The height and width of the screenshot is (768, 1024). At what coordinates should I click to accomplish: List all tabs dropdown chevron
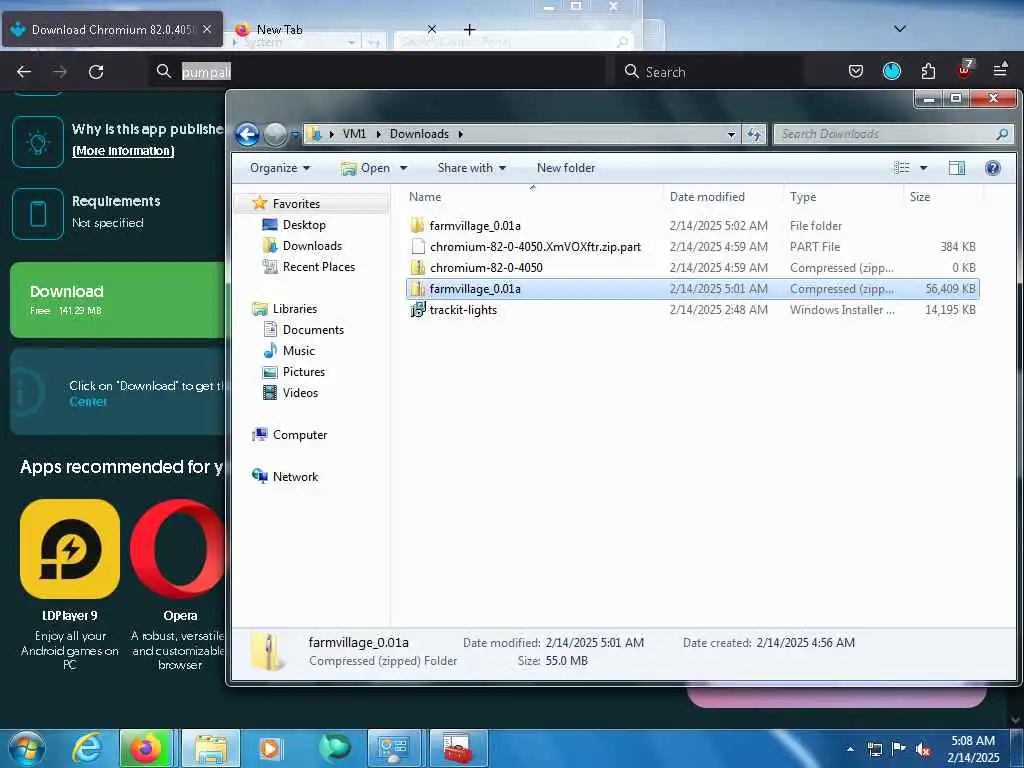click(900, 29)
